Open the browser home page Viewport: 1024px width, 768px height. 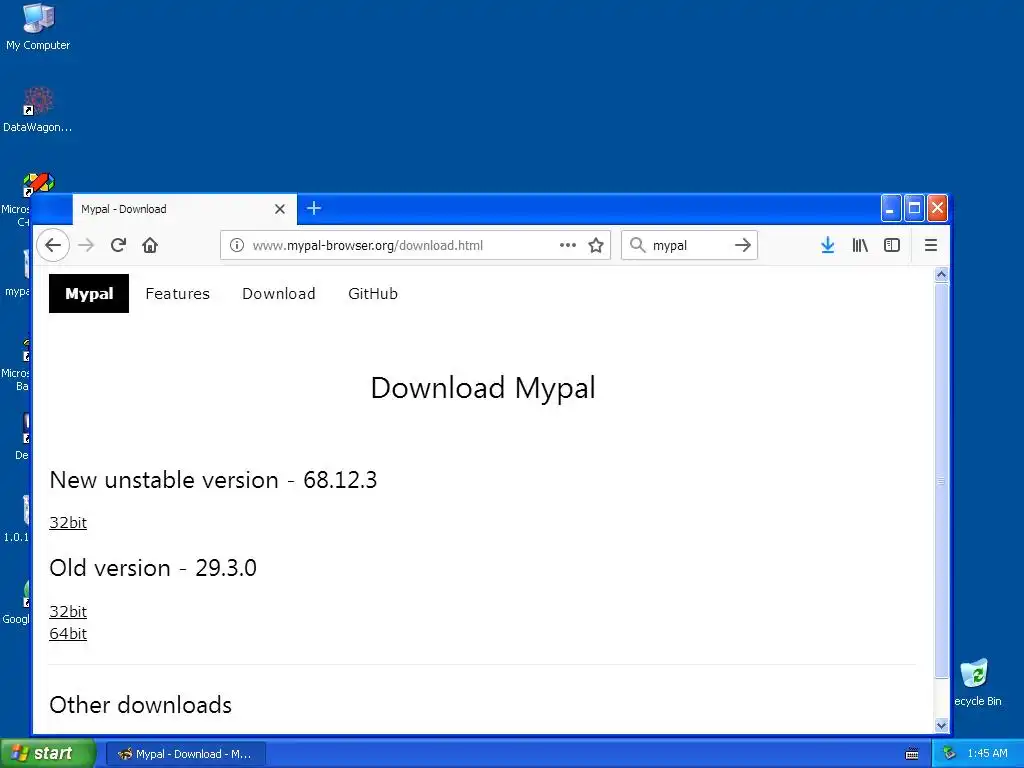tap(150, 246)
